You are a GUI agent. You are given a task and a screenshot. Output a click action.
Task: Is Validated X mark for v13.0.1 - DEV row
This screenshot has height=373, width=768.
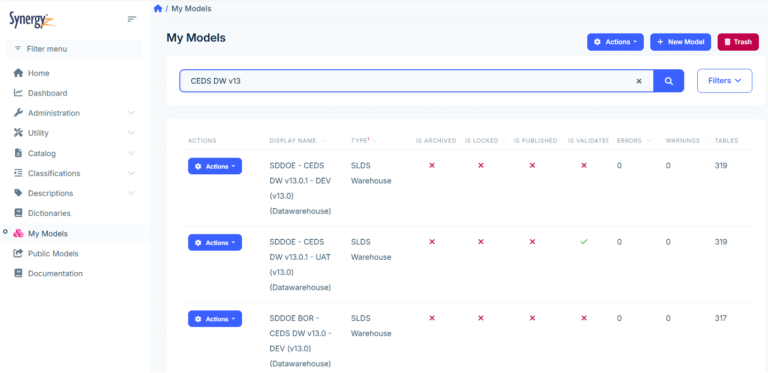tap(584, 166)
